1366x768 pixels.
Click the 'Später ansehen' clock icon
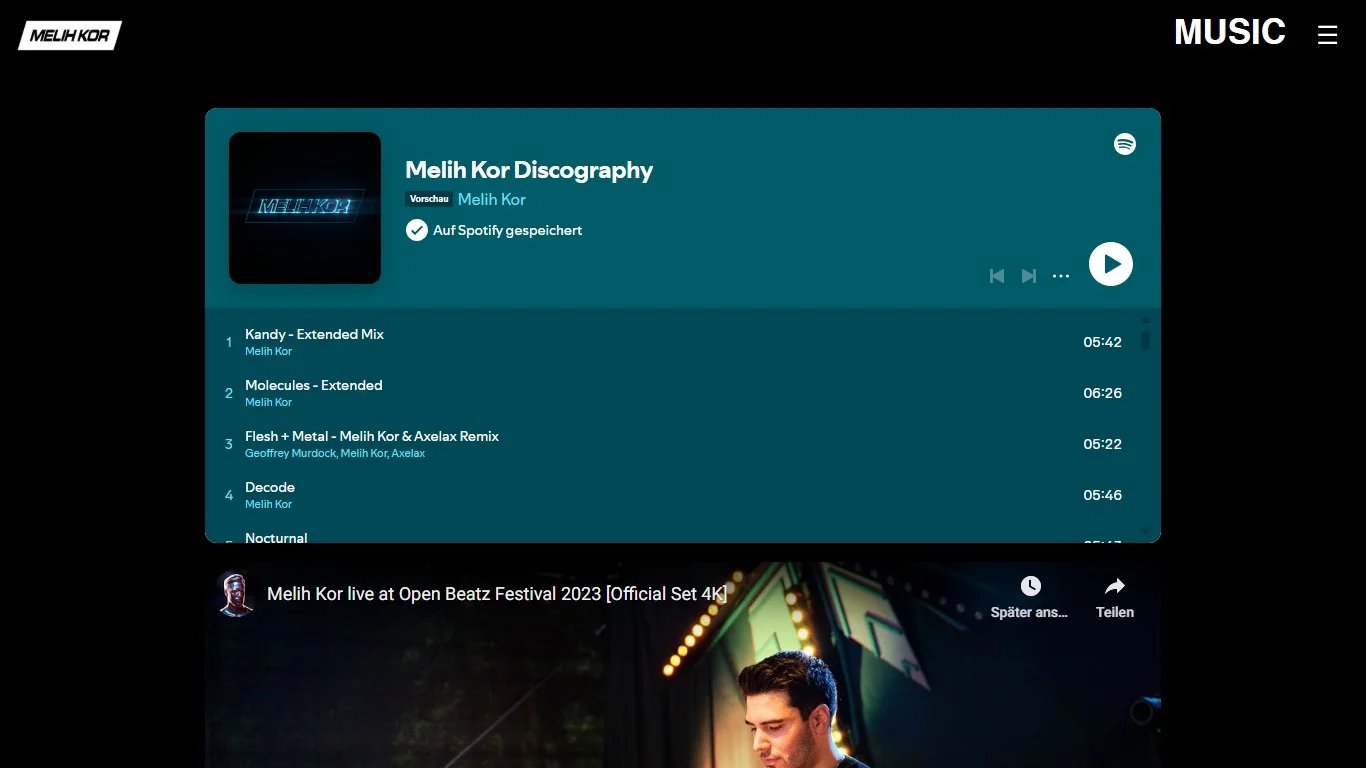click(x=1030, y=586)
